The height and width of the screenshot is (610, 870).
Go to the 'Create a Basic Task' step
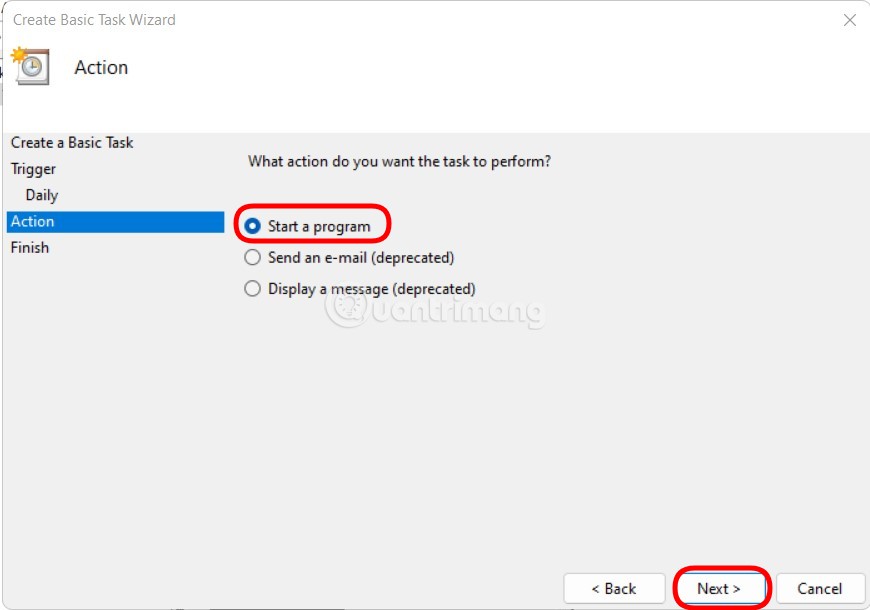pyautogui.click(x=72, y=143)
